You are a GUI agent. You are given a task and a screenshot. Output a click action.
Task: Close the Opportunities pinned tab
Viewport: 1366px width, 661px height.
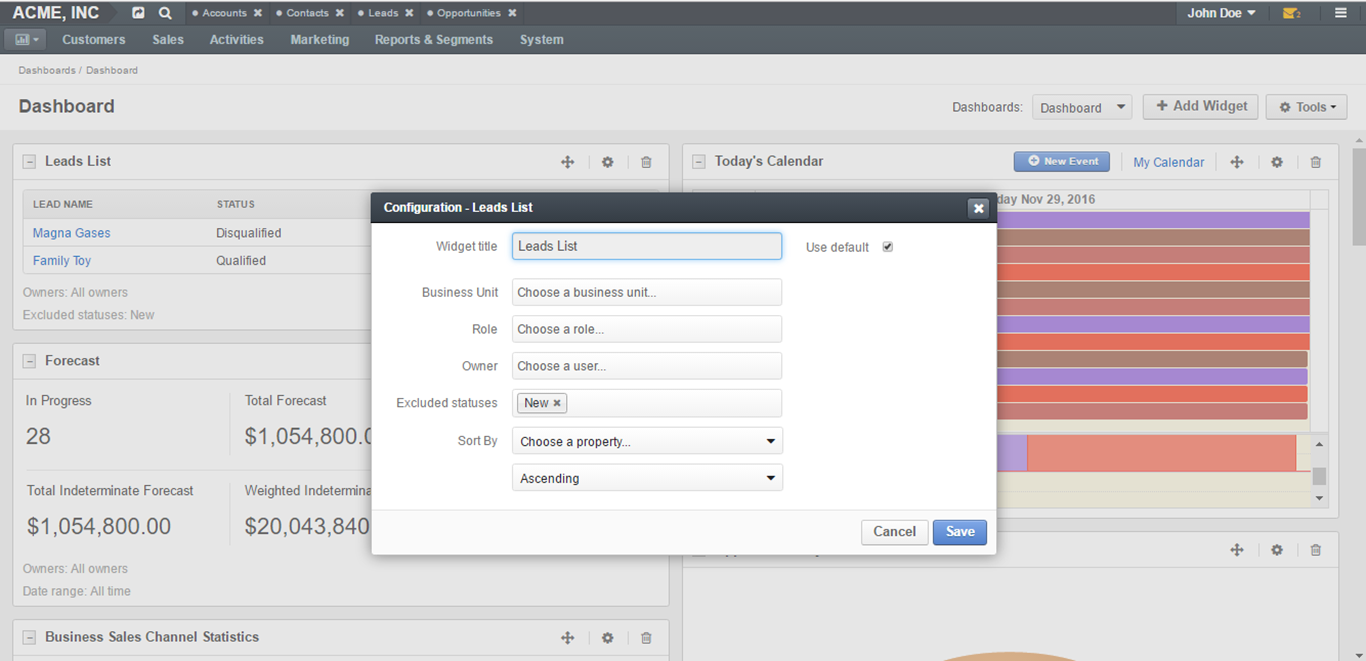pyautogui.click(x=512, y=13)
